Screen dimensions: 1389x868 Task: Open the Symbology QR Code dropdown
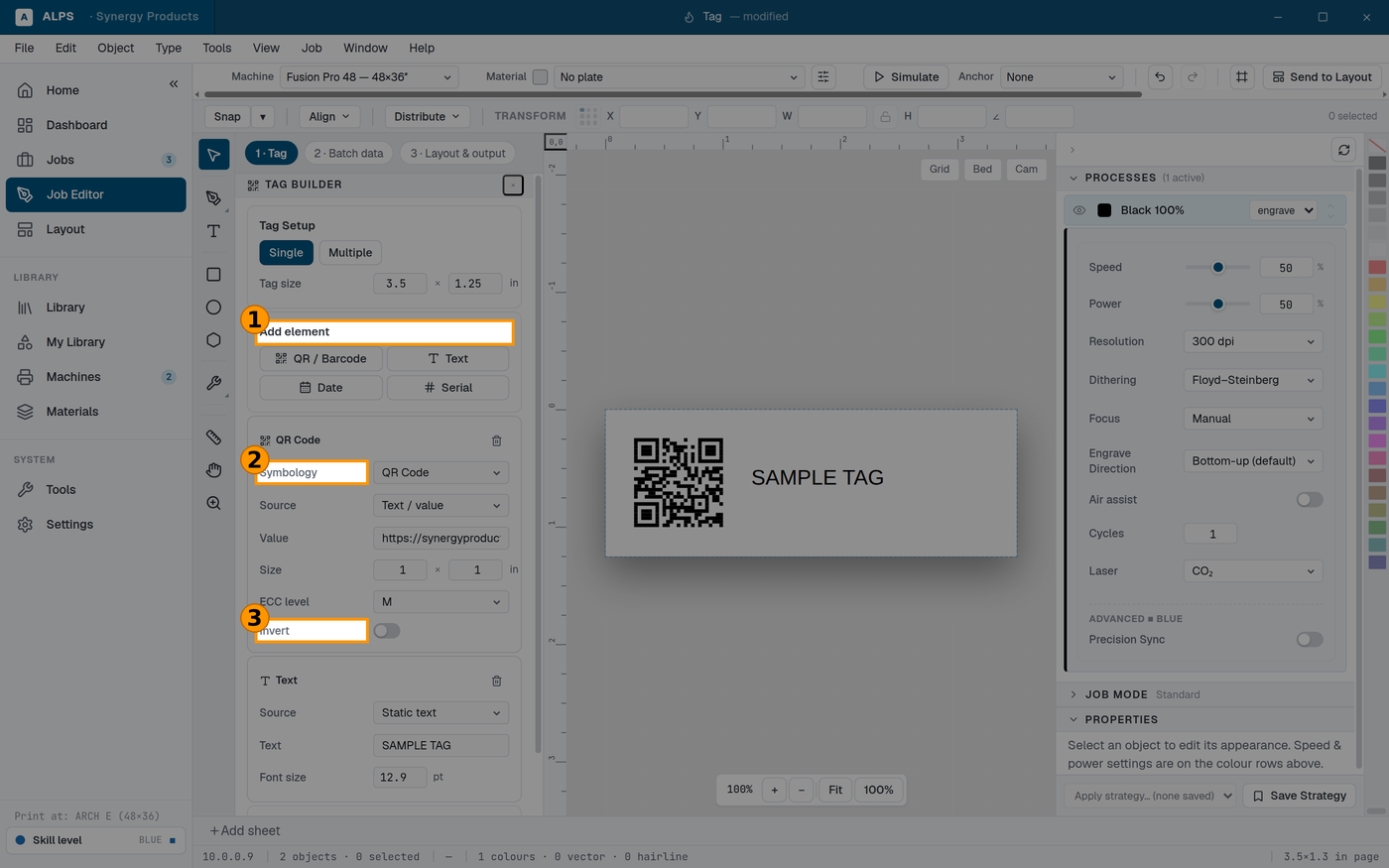click(441, 473)
